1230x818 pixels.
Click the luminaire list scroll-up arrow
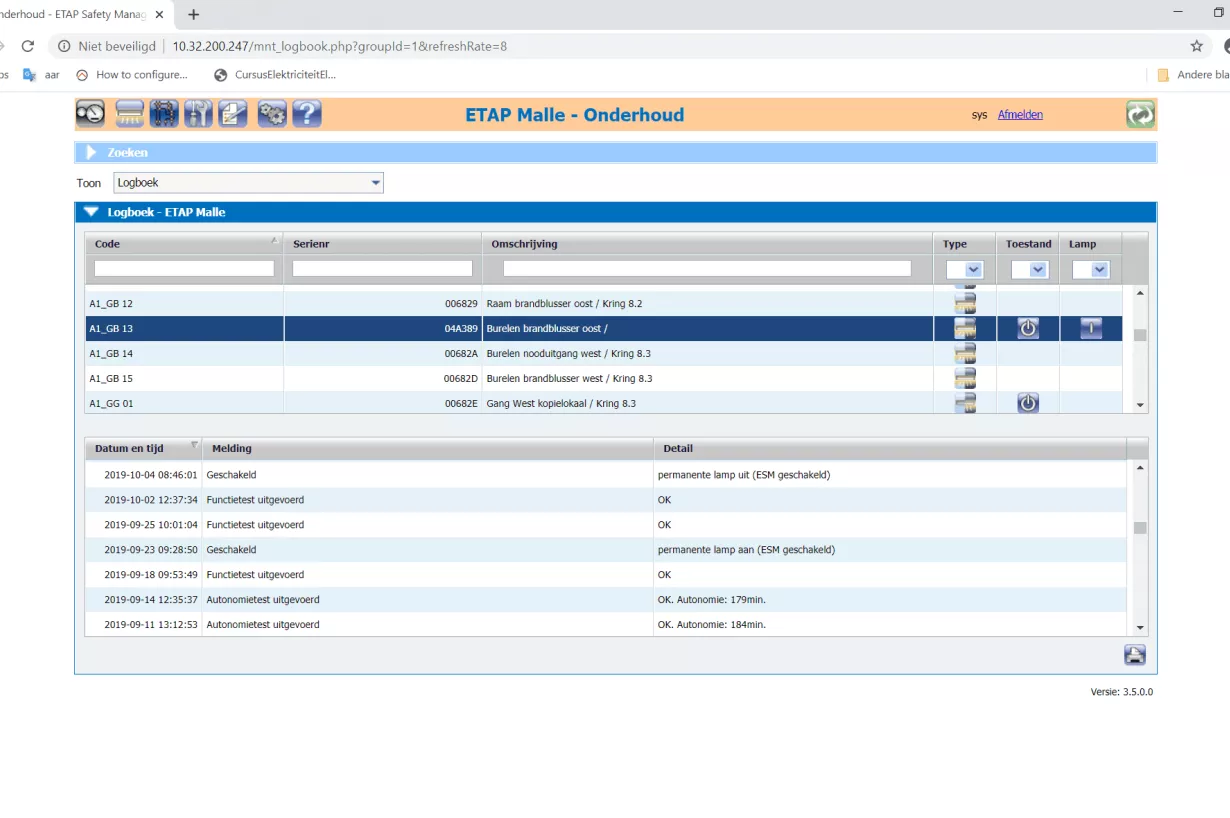tap(1140, 294)
